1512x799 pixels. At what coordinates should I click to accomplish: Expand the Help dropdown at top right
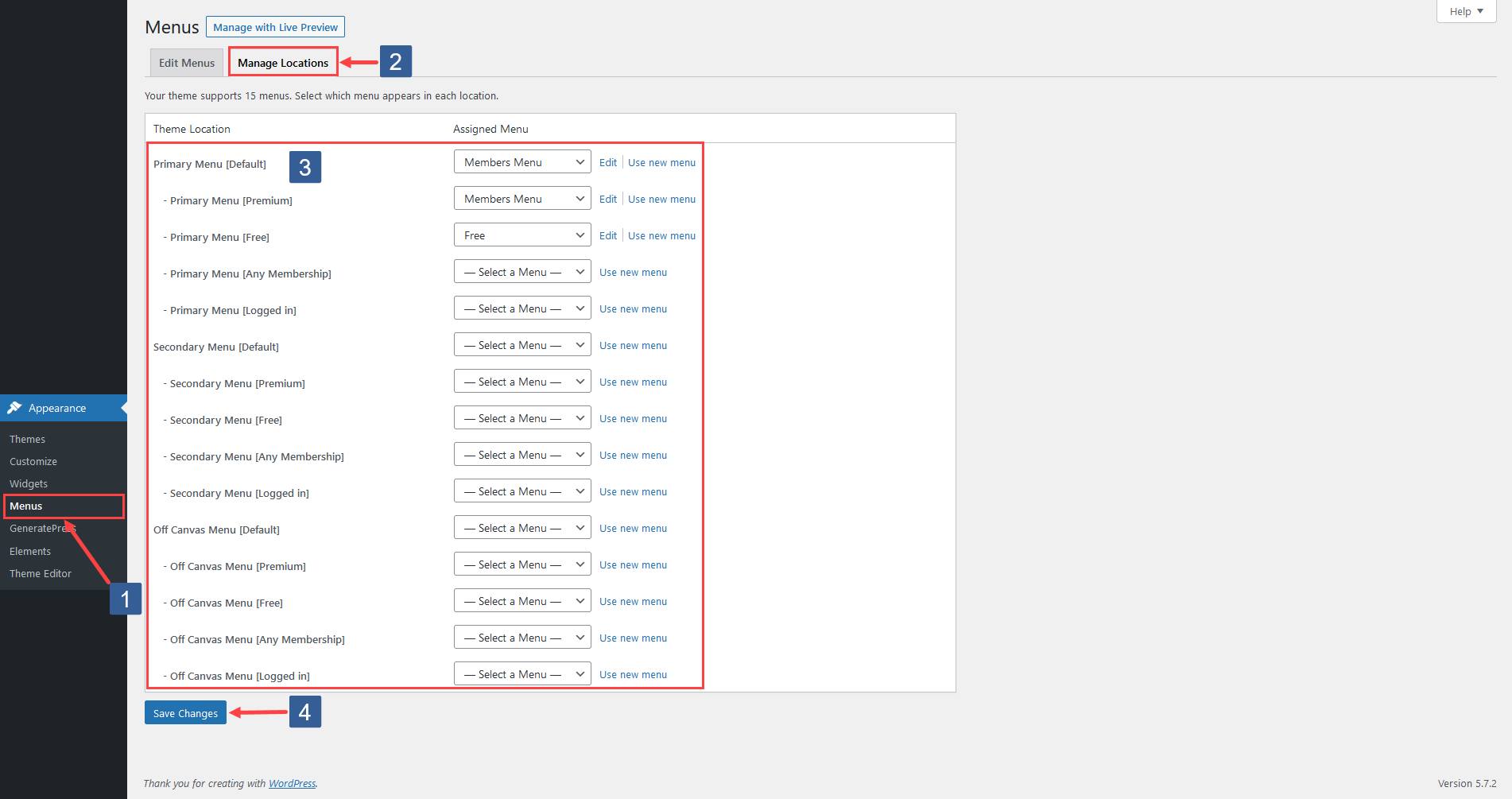[1465, 11]
